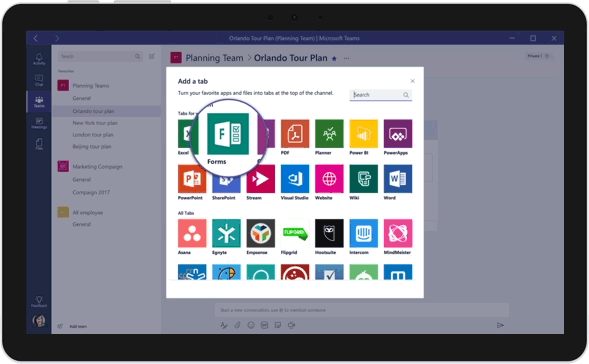Click the Private label at top right
This screenshot has width=589, height=364.
[x=533, y=56]
